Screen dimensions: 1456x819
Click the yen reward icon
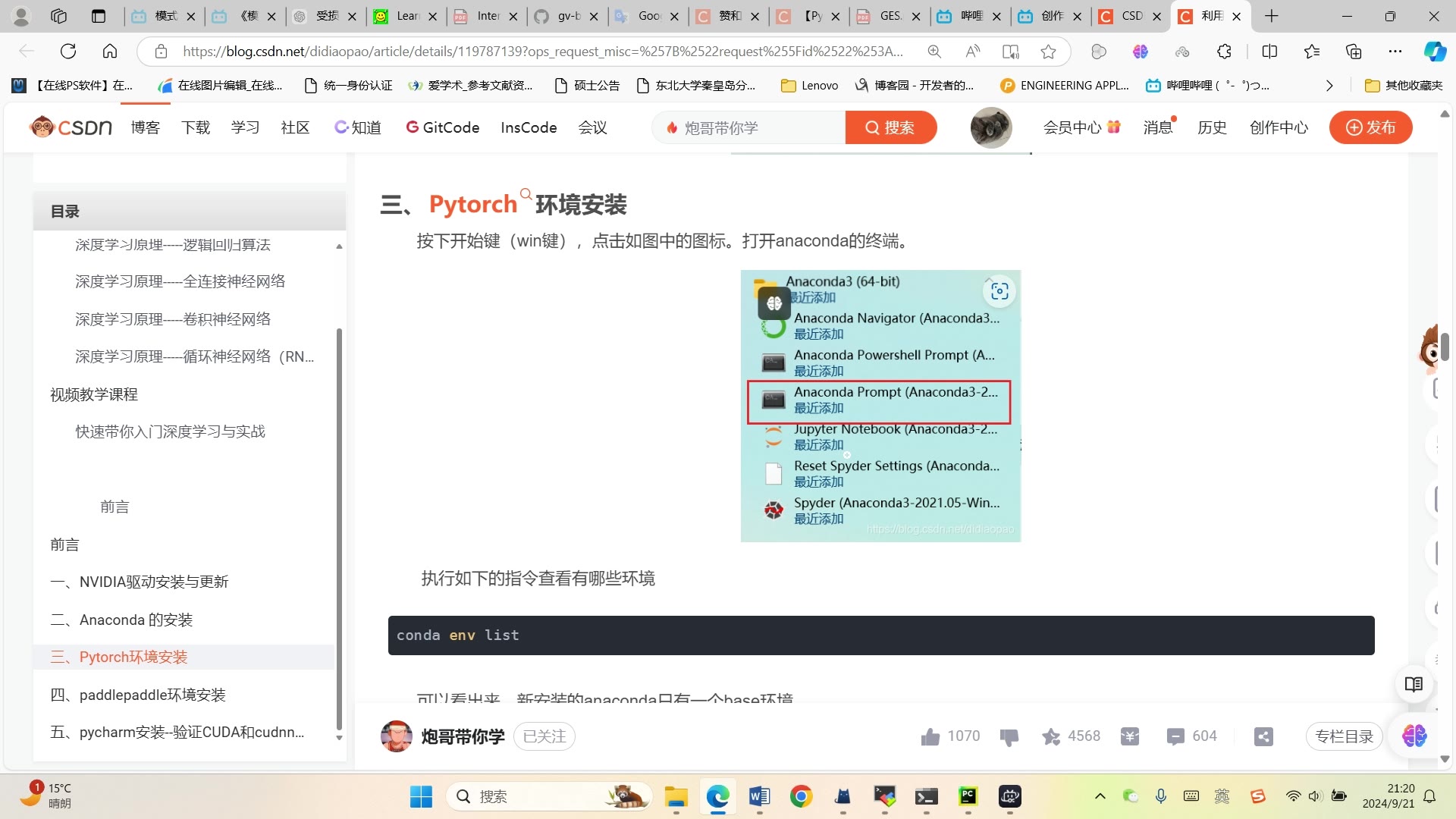(1130, 736)
